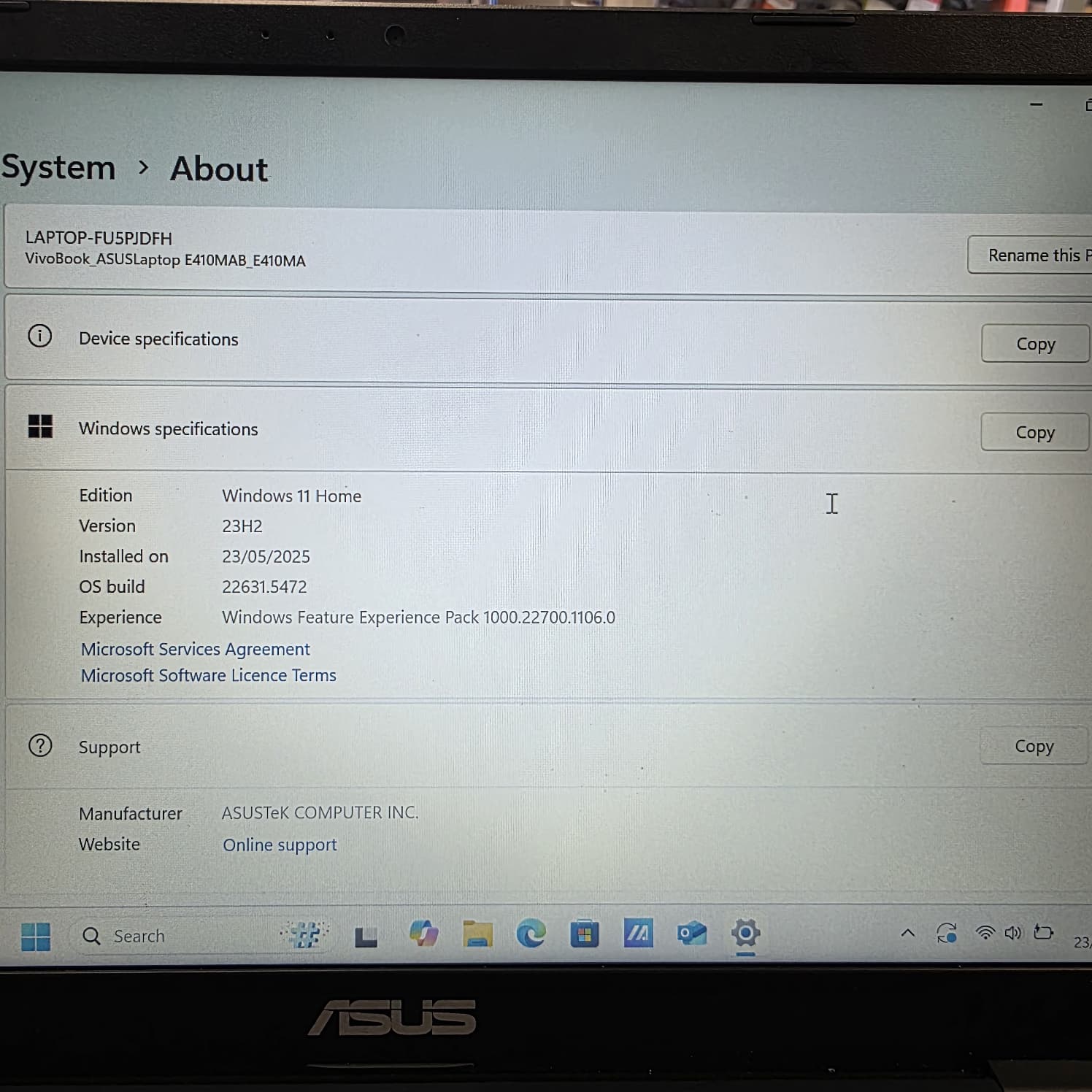
Task: Open Wi-Fi network settings icon
Action: click(985, 932)
